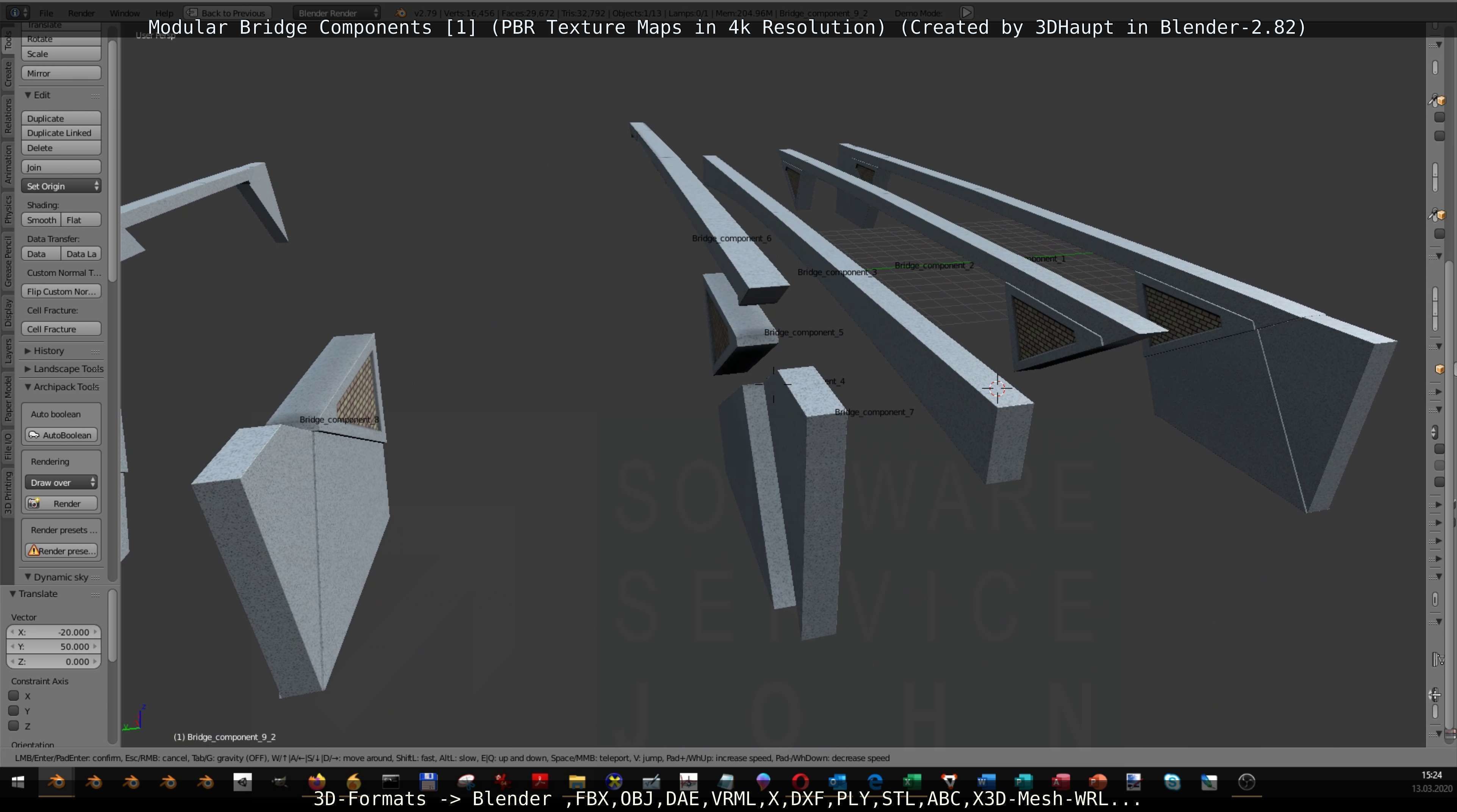
Task: Click the X vector value field
Action: (54, 632)
